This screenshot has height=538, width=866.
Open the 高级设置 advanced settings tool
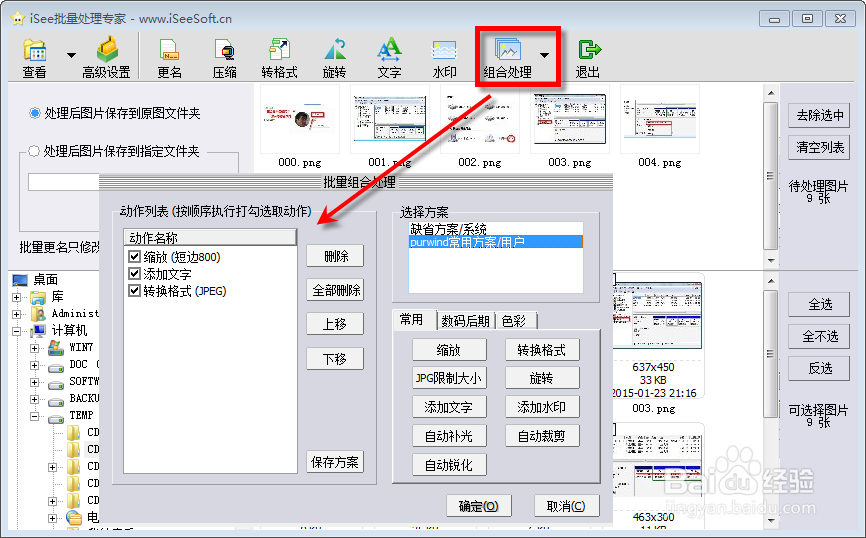pyautogui.click(x=106, y=58)
